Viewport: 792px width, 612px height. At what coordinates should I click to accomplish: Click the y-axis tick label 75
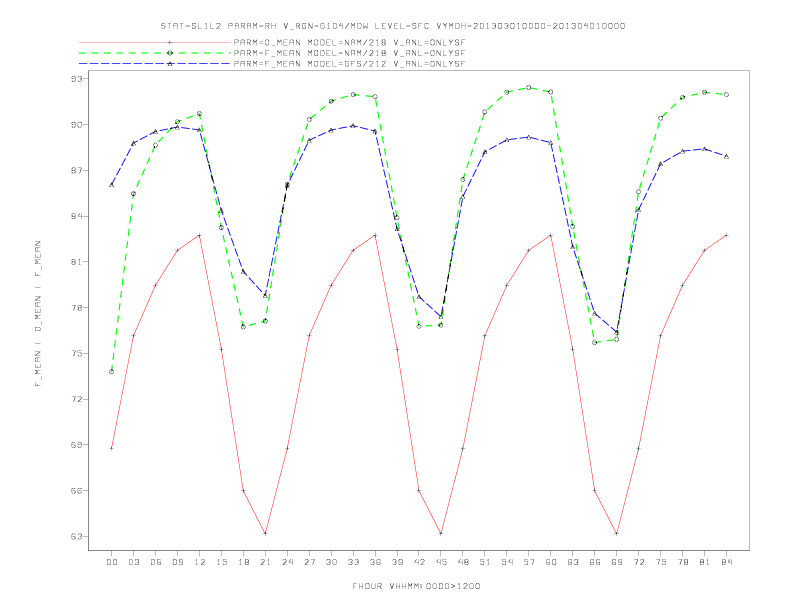(x=76, y=353)
